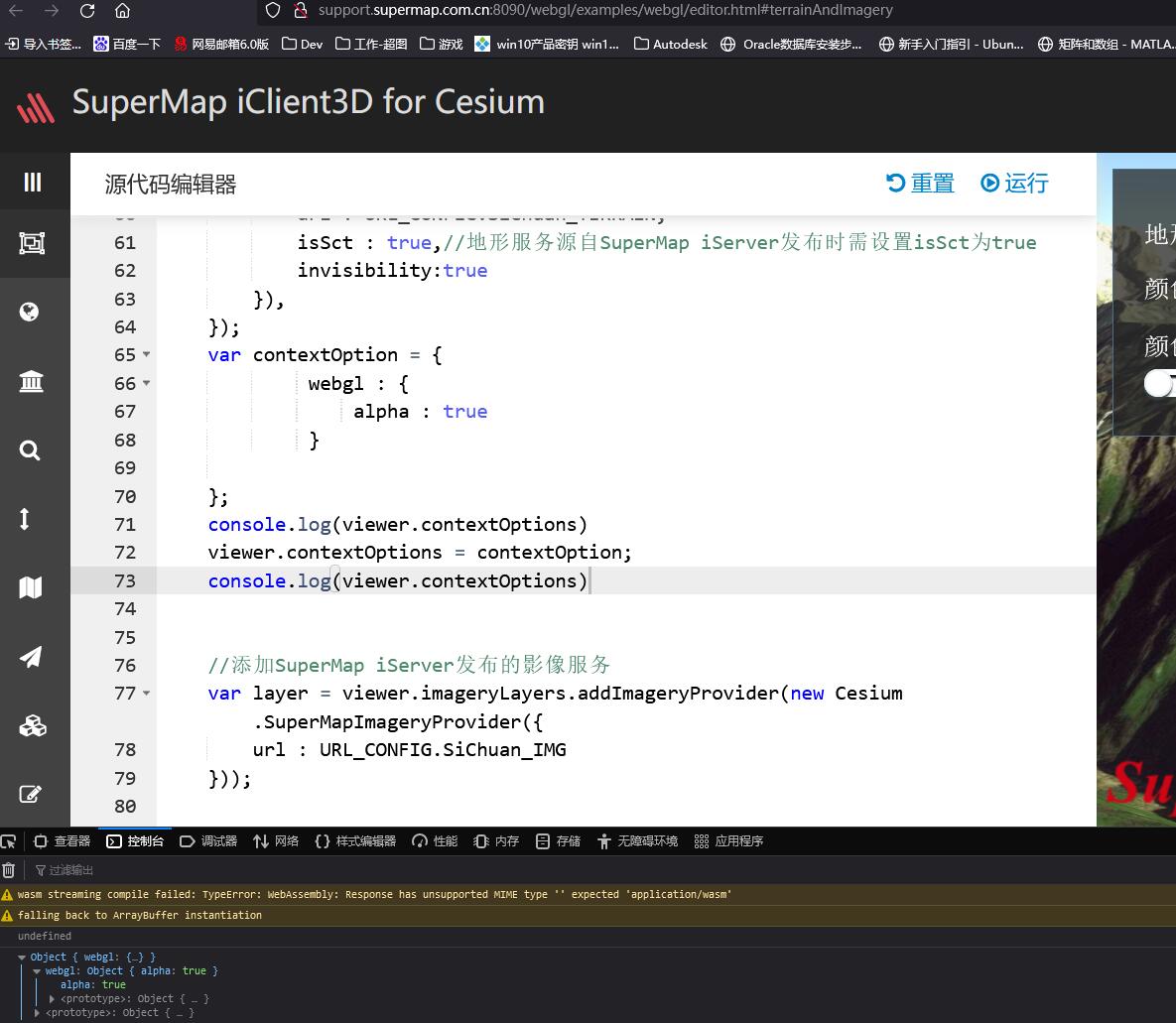Expand the prototype node below 'alpha: true'
1176x1023 pixels.
(x=52, y=999)
